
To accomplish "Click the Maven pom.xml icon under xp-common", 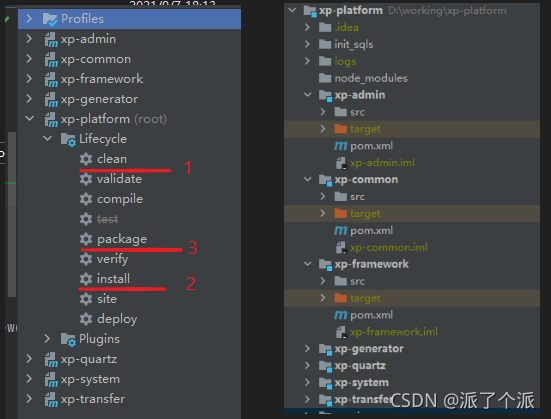I will pyautogui.click(x=340, y=231).
